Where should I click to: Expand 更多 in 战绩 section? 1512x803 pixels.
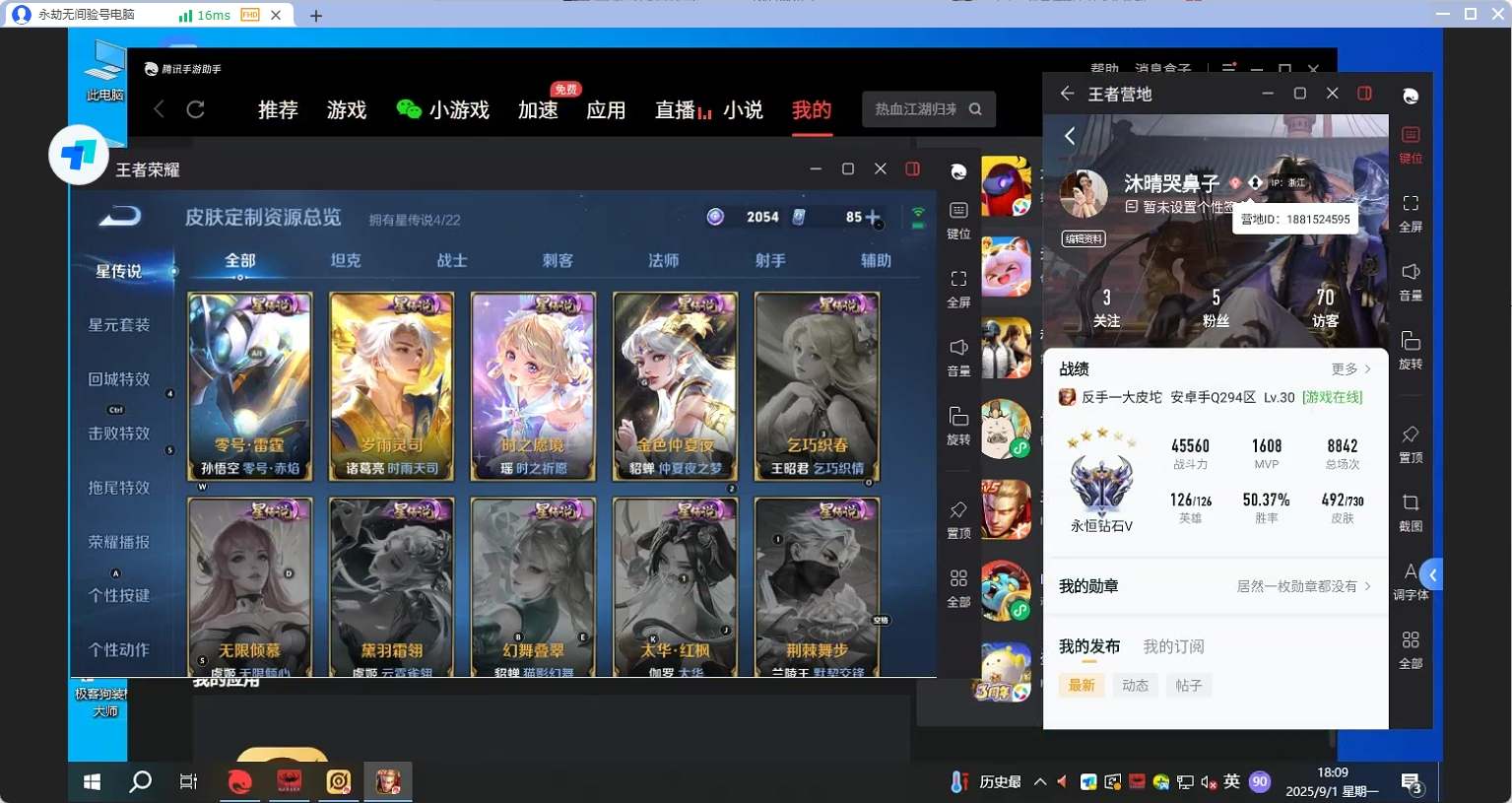1350,368
